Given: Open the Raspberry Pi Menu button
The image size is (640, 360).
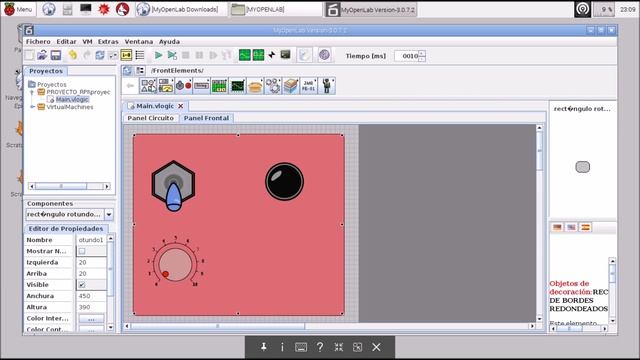Looking at the screenshot, I should 18,9.
